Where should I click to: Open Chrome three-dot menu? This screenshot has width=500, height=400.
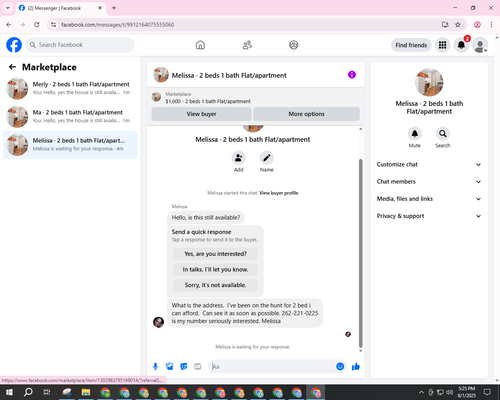pos(491,25)
